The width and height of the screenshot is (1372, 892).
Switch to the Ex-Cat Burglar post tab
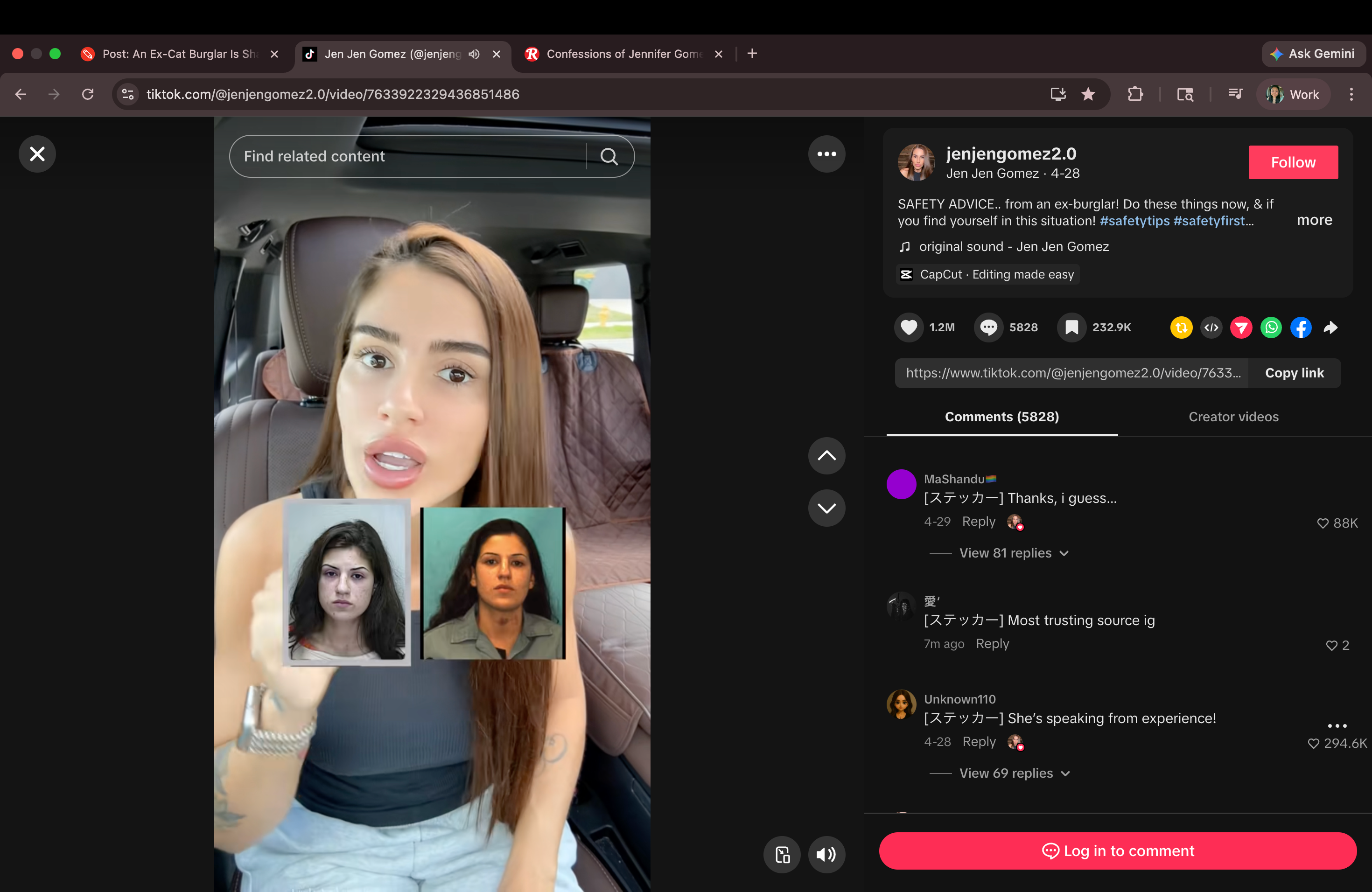pos(179,54)
